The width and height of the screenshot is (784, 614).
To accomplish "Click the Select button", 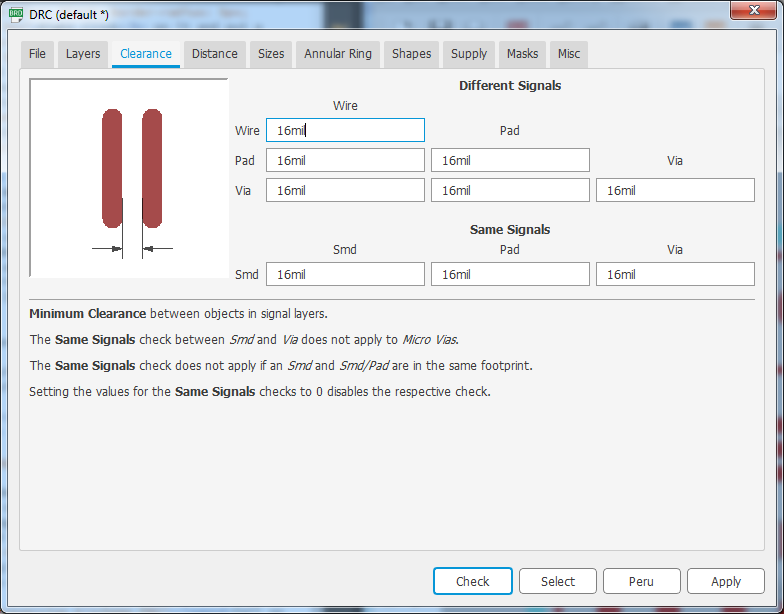I will pos(558,581).
